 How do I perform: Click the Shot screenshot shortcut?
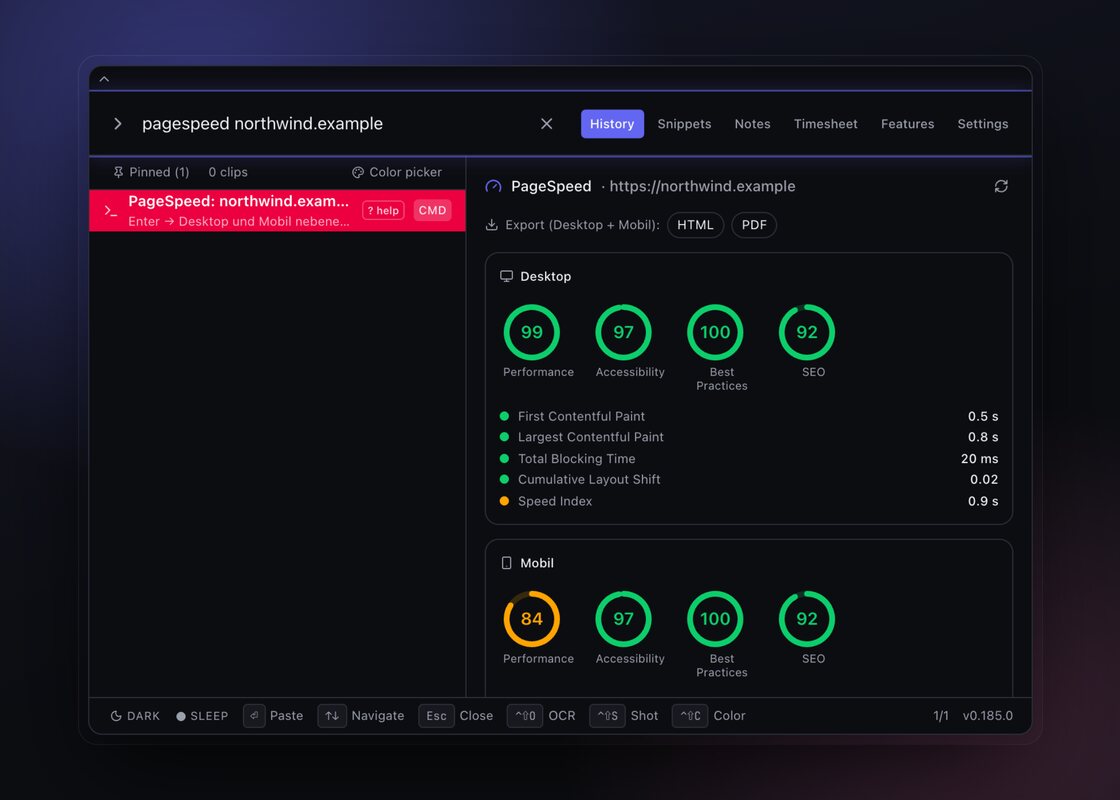tap(624, 716)
